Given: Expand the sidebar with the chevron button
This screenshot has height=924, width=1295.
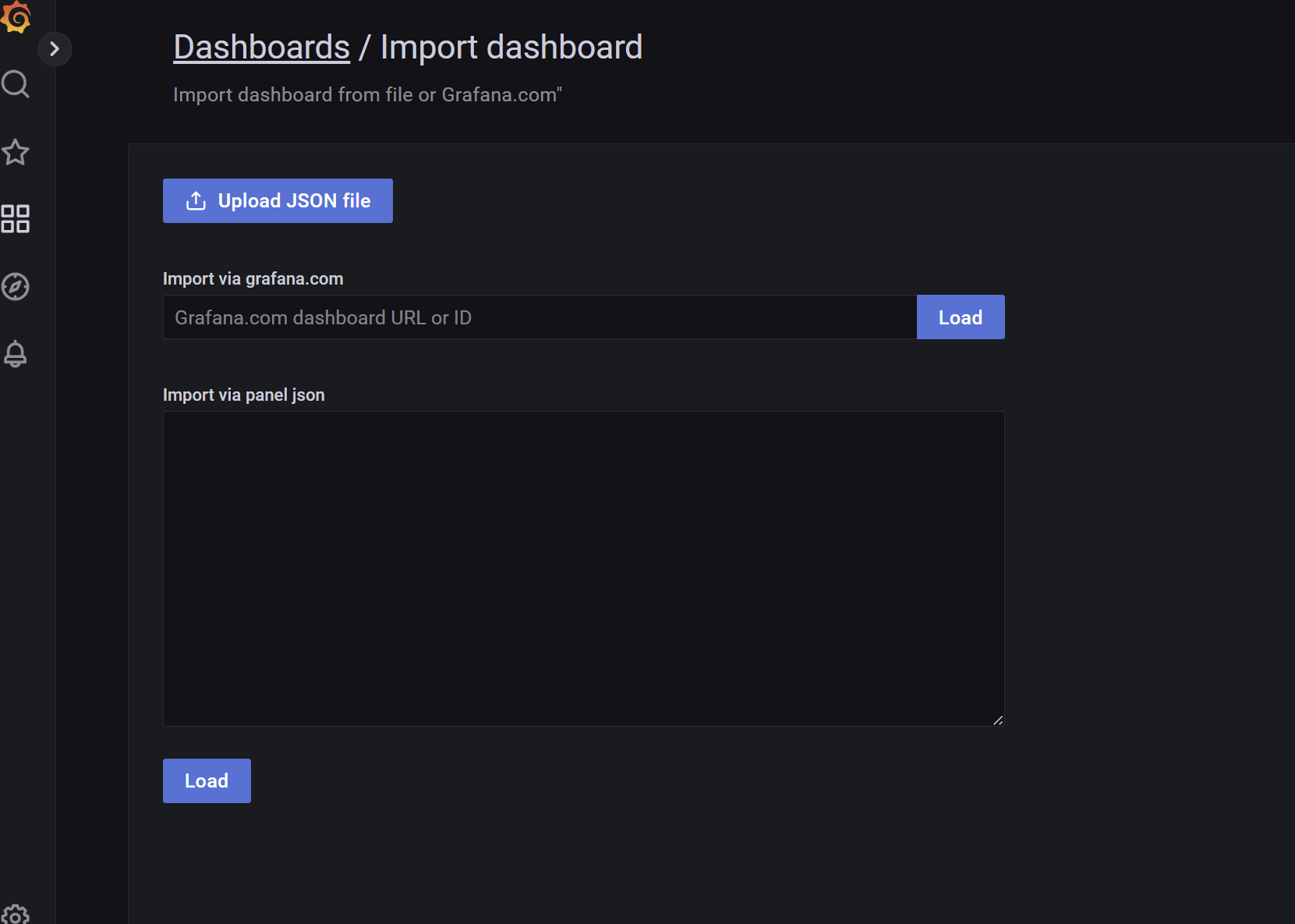Looking at the screenshot, I should point(55,49).
